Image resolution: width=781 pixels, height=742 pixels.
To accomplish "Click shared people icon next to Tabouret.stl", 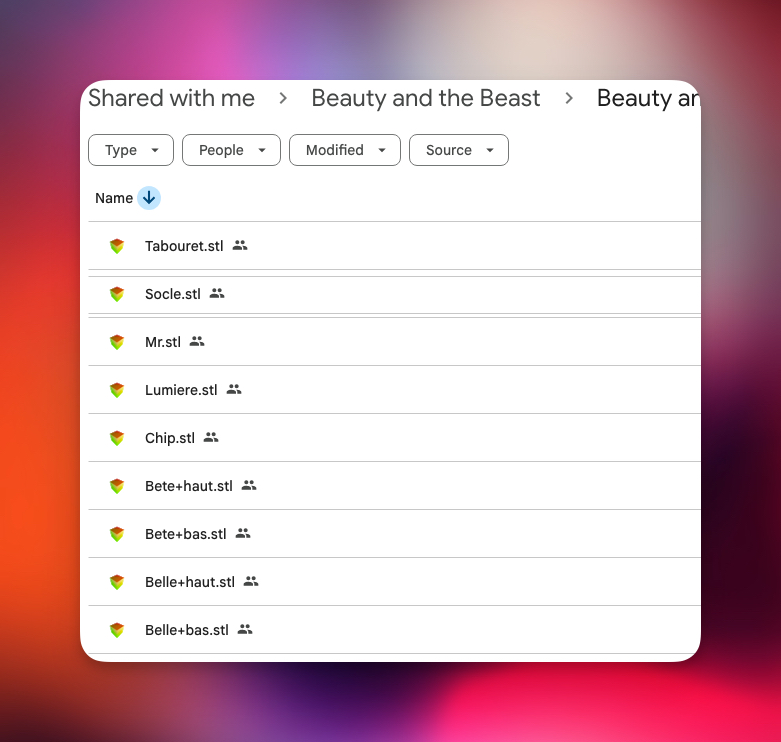I will (x=240, y=246).
